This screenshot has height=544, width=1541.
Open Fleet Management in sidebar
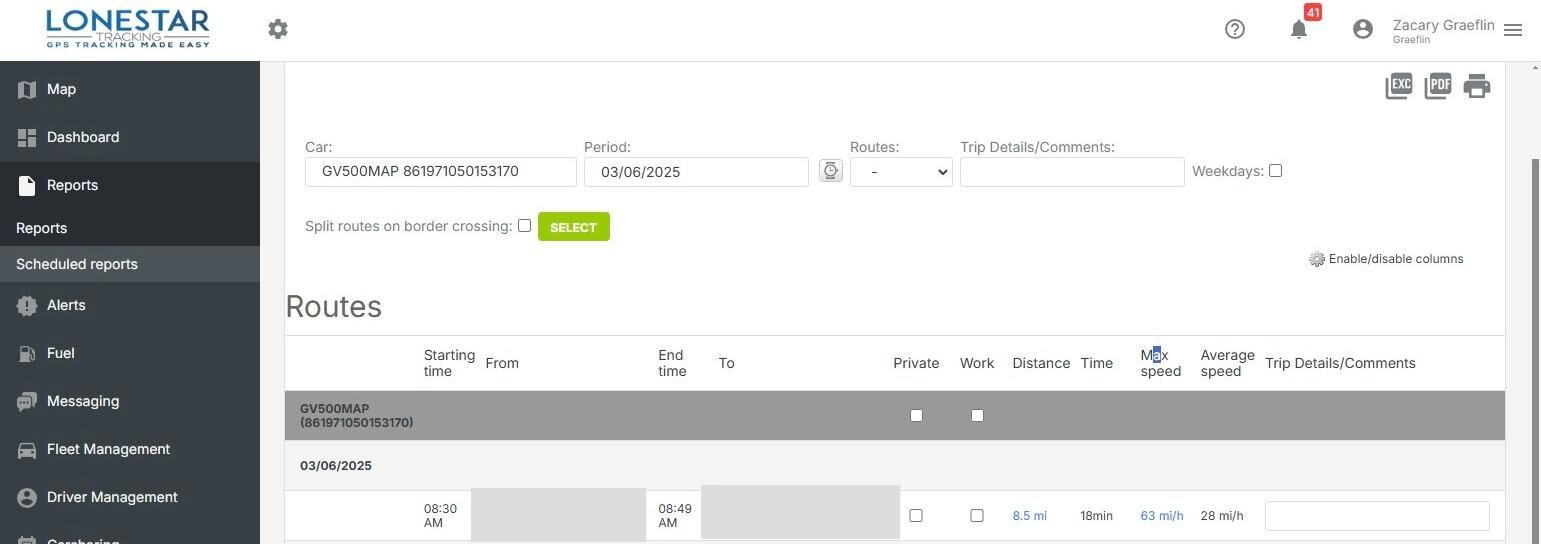tap(108, 449)
